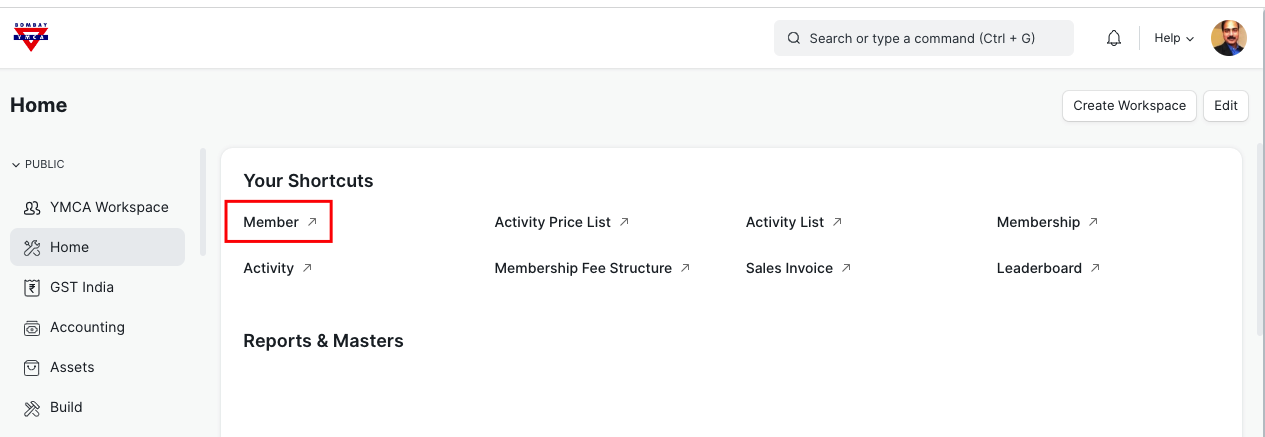The image size is (1265, 437).
Task: Open the notifications bell
Action: 1114,38
